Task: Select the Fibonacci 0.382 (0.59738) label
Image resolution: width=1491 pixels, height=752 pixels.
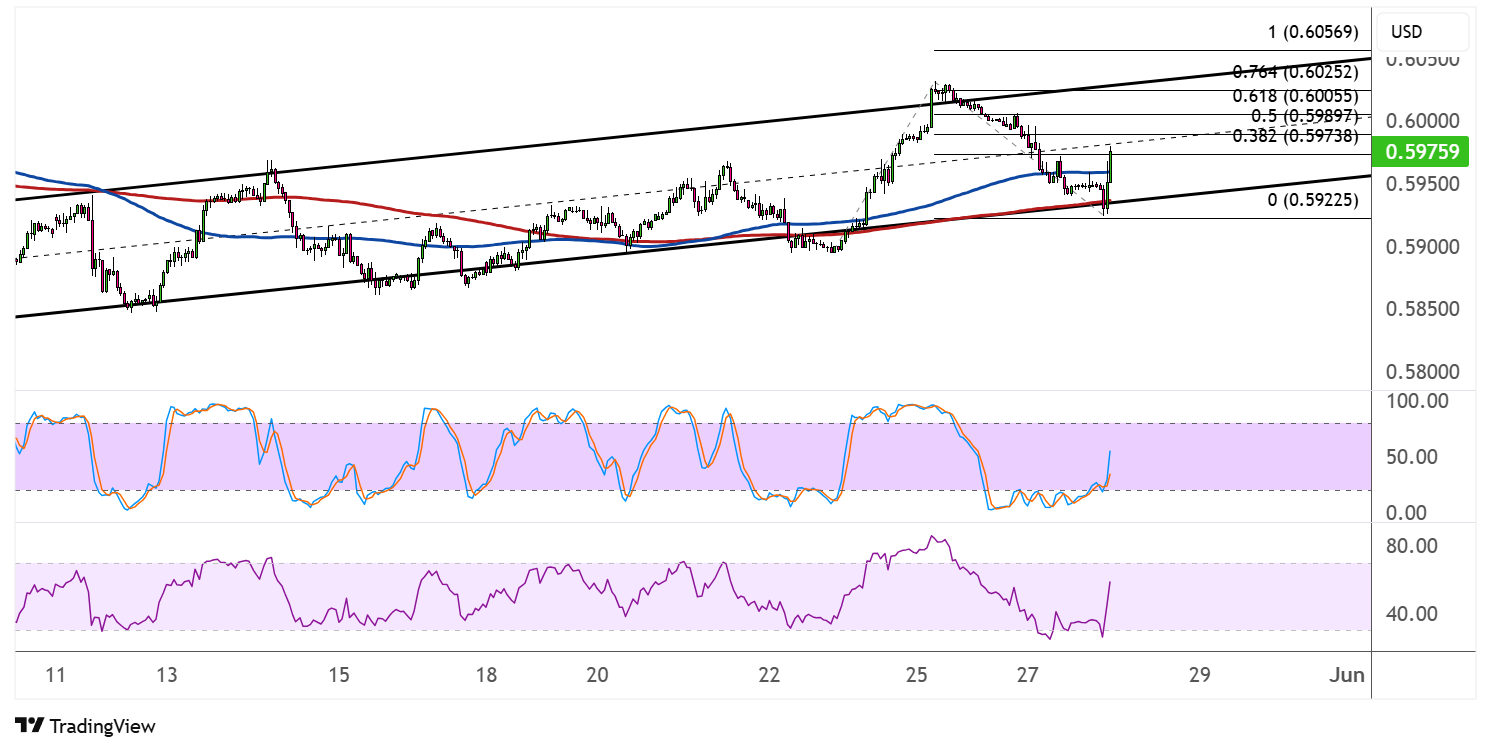Action: click(x=1296, y=136)
